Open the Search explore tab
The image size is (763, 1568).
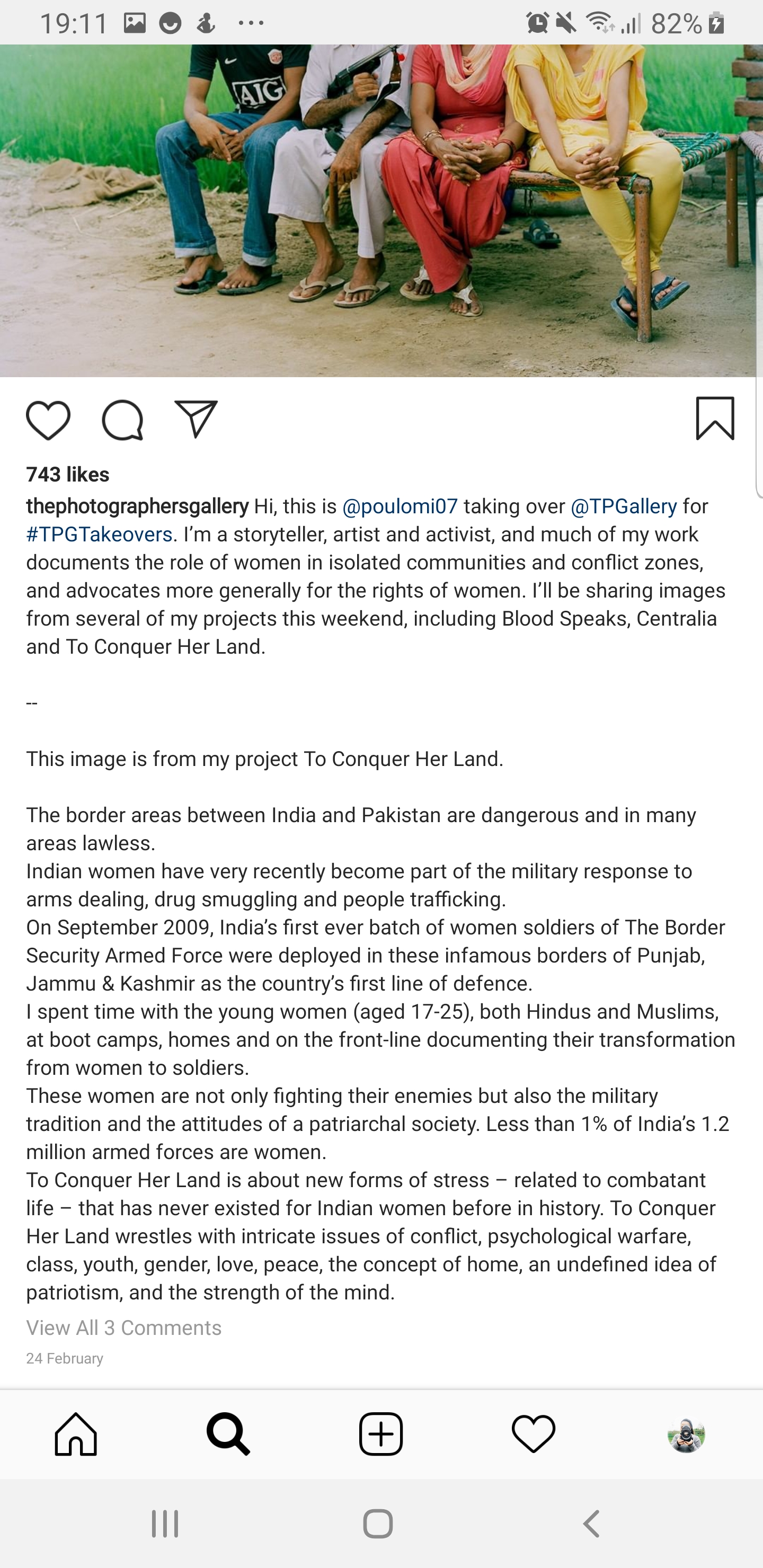(228, 1434)
